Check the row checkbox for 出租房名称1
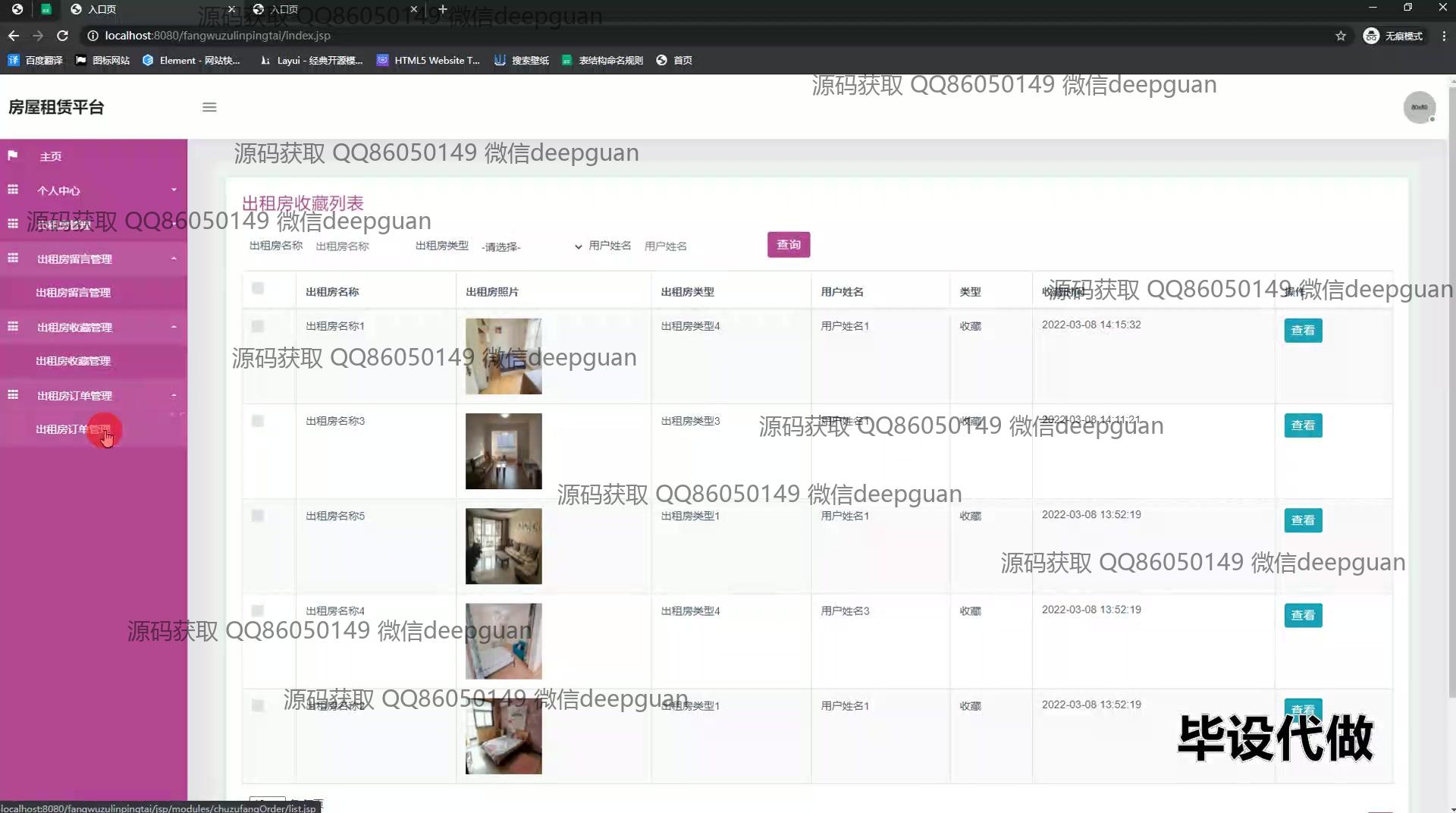Image resolution: width=1456 pixels, height=813 pixels. [258, 326]
